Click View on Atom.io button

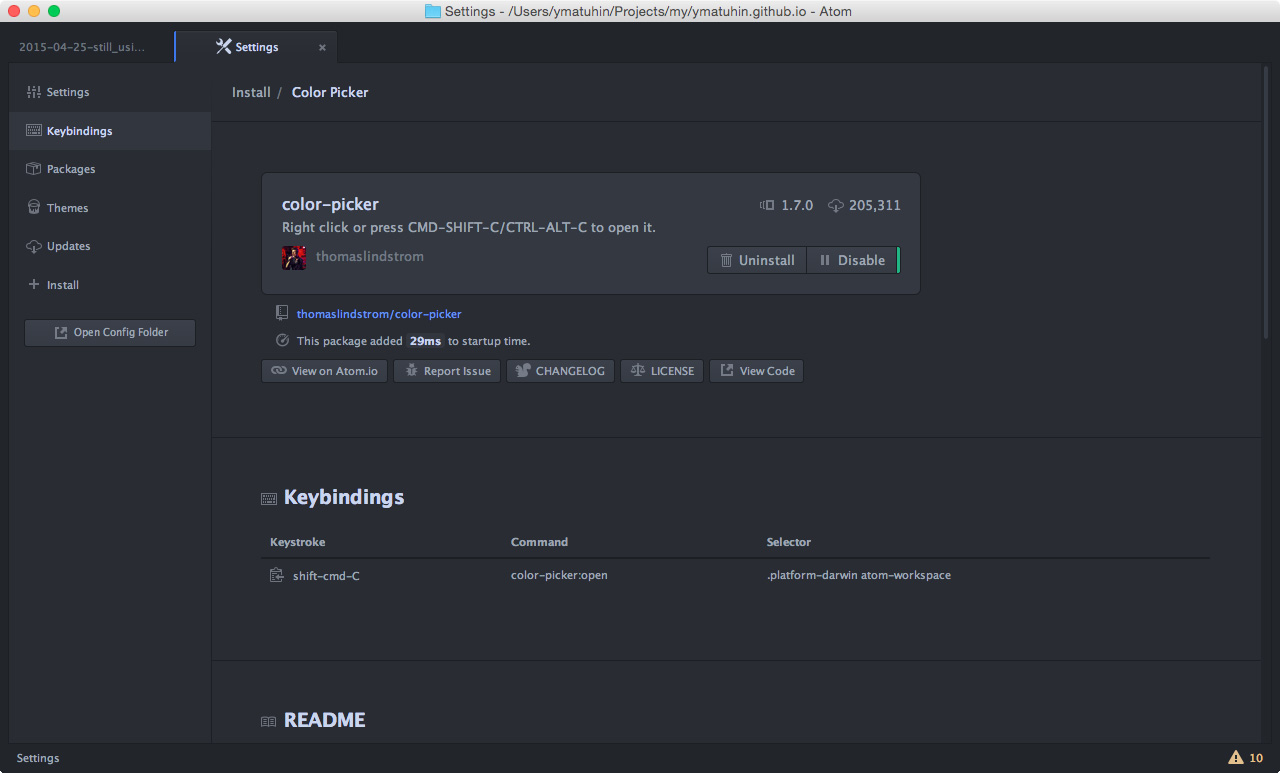[324, 371]
